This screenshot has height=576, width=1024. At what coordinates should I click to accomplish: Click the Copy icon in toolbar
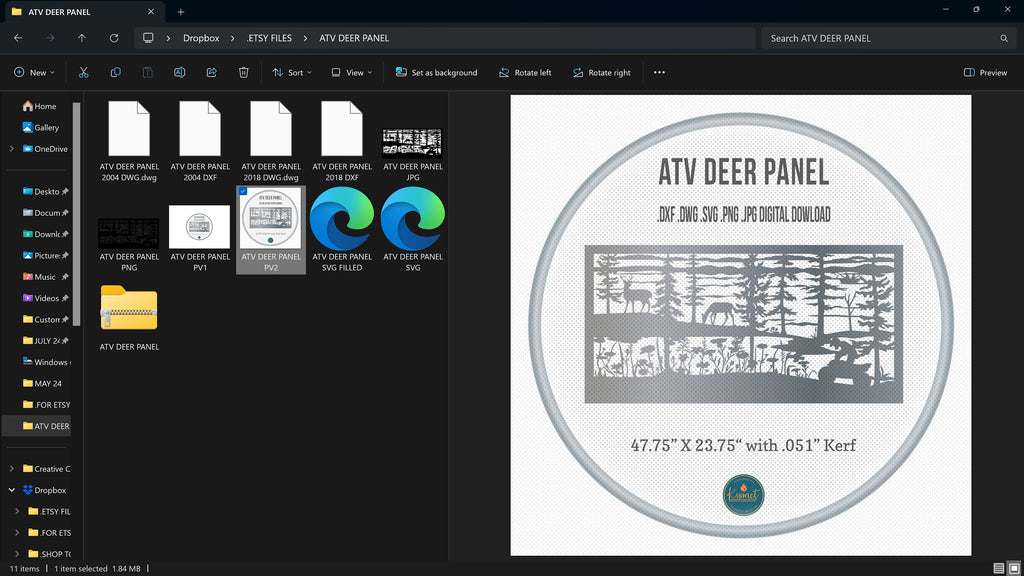pos(116,72)
